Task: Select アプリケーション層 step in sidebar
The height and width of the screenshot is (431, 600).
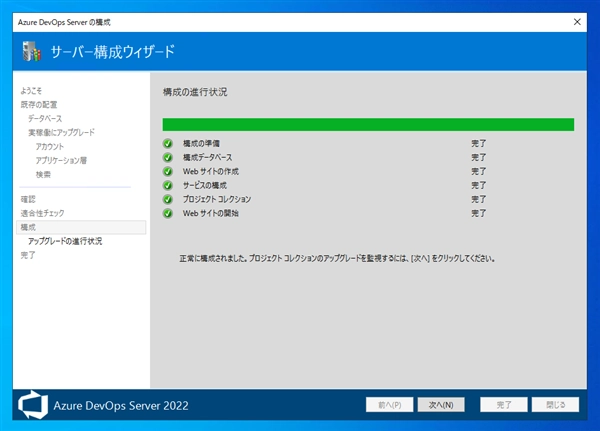Action: coord(61,160)
